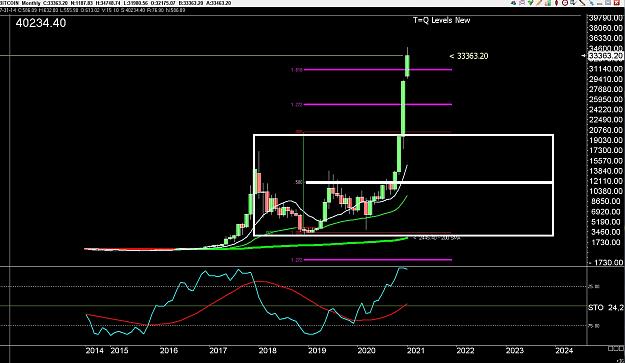
Task: Select the diagonal line drawing tool icon
Action: tap(582, 3)
